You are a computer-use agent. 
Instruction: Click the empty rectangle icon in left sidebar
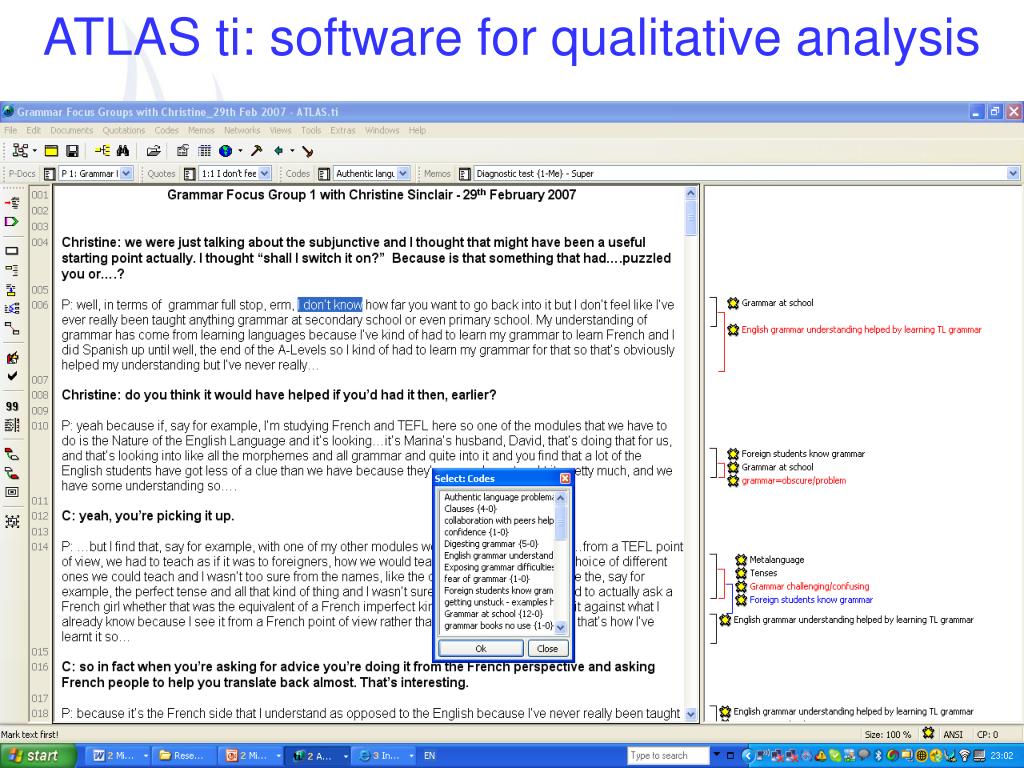coord(12,251)
